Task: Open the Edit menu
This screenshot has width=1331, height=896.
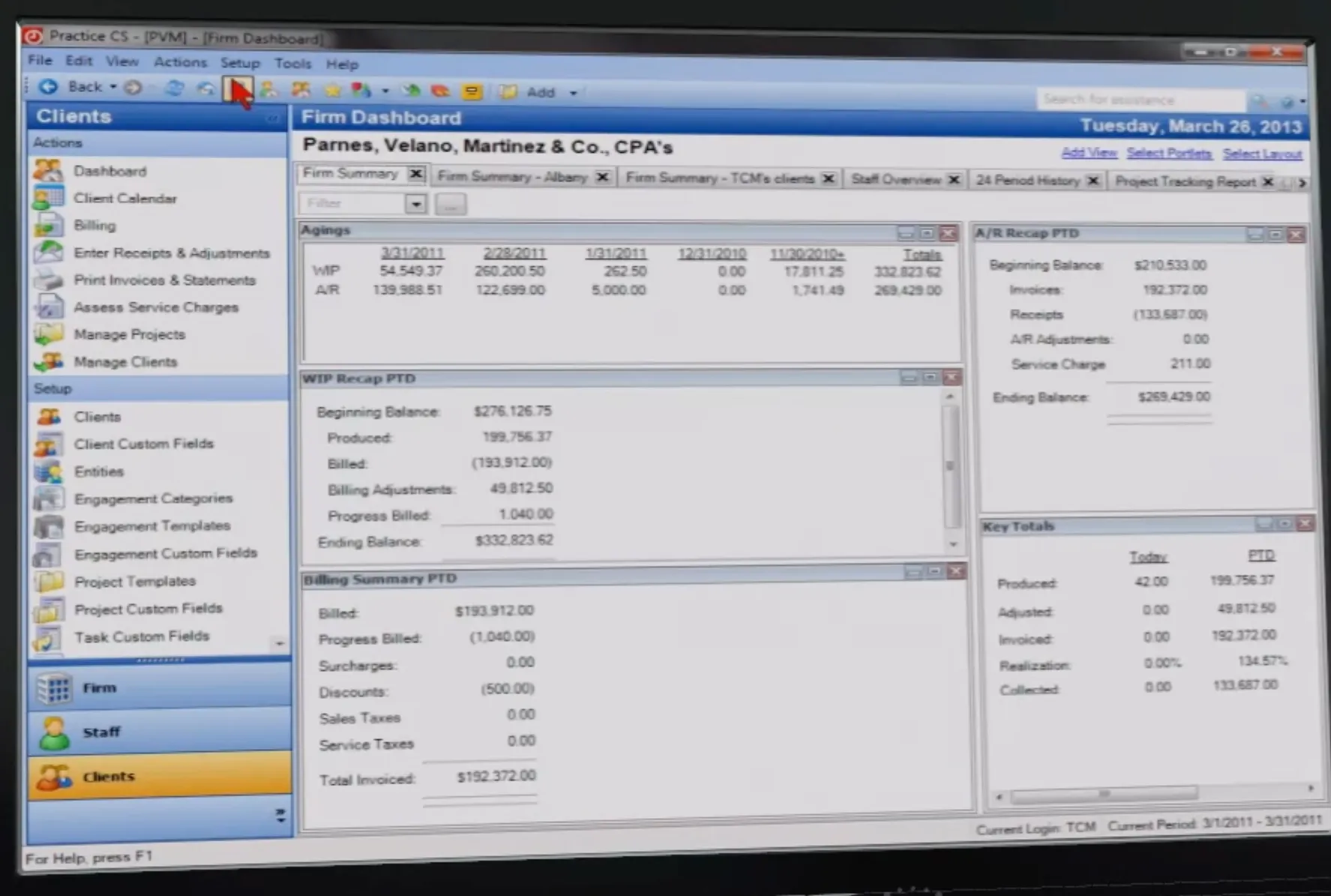Action: click(x=78, y=61)
